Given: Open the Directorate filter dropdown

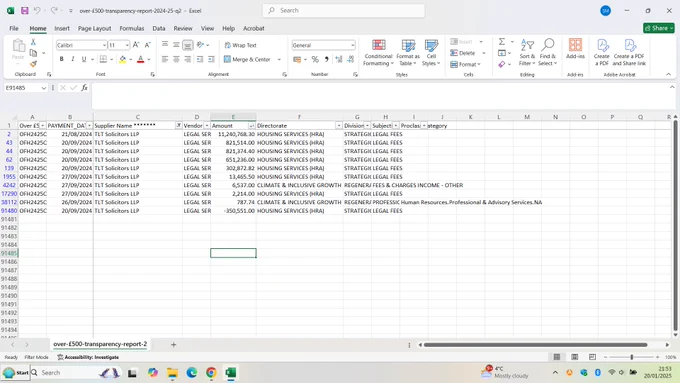Looking at the screenshot, I should click(339, 125).
